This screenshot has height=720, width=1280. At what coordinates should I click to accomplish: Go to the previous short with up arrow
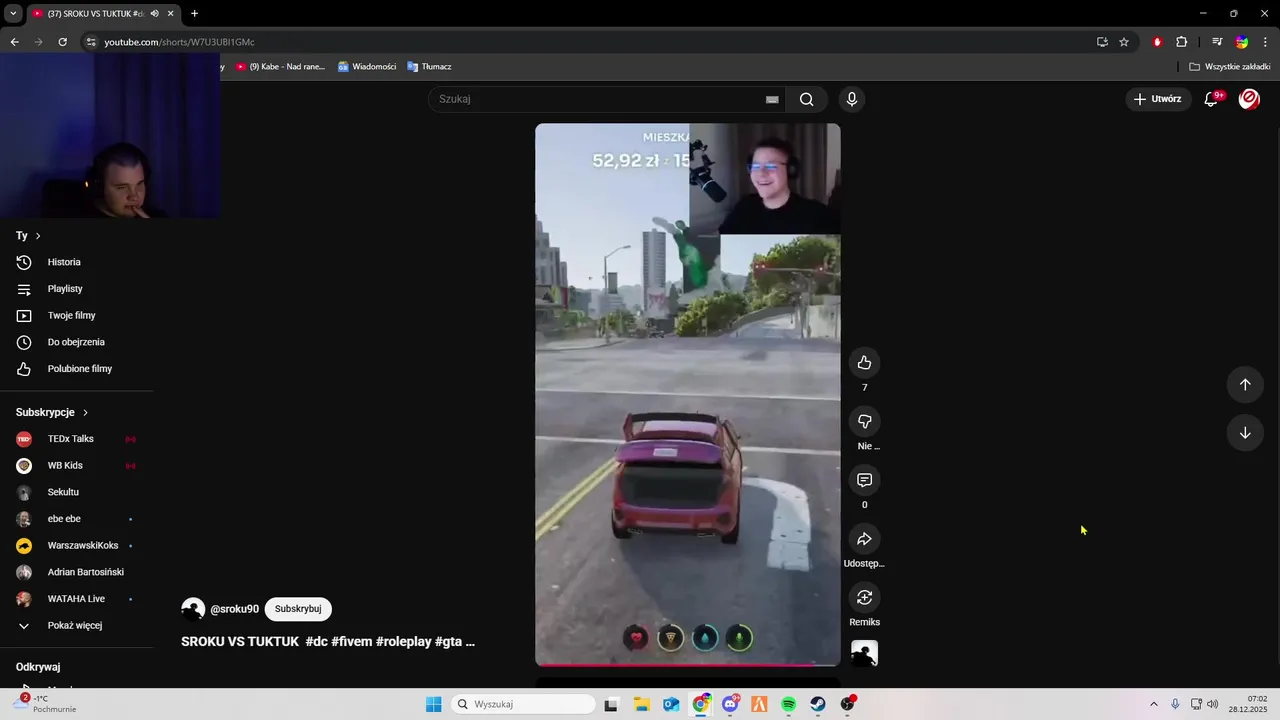1245,384
